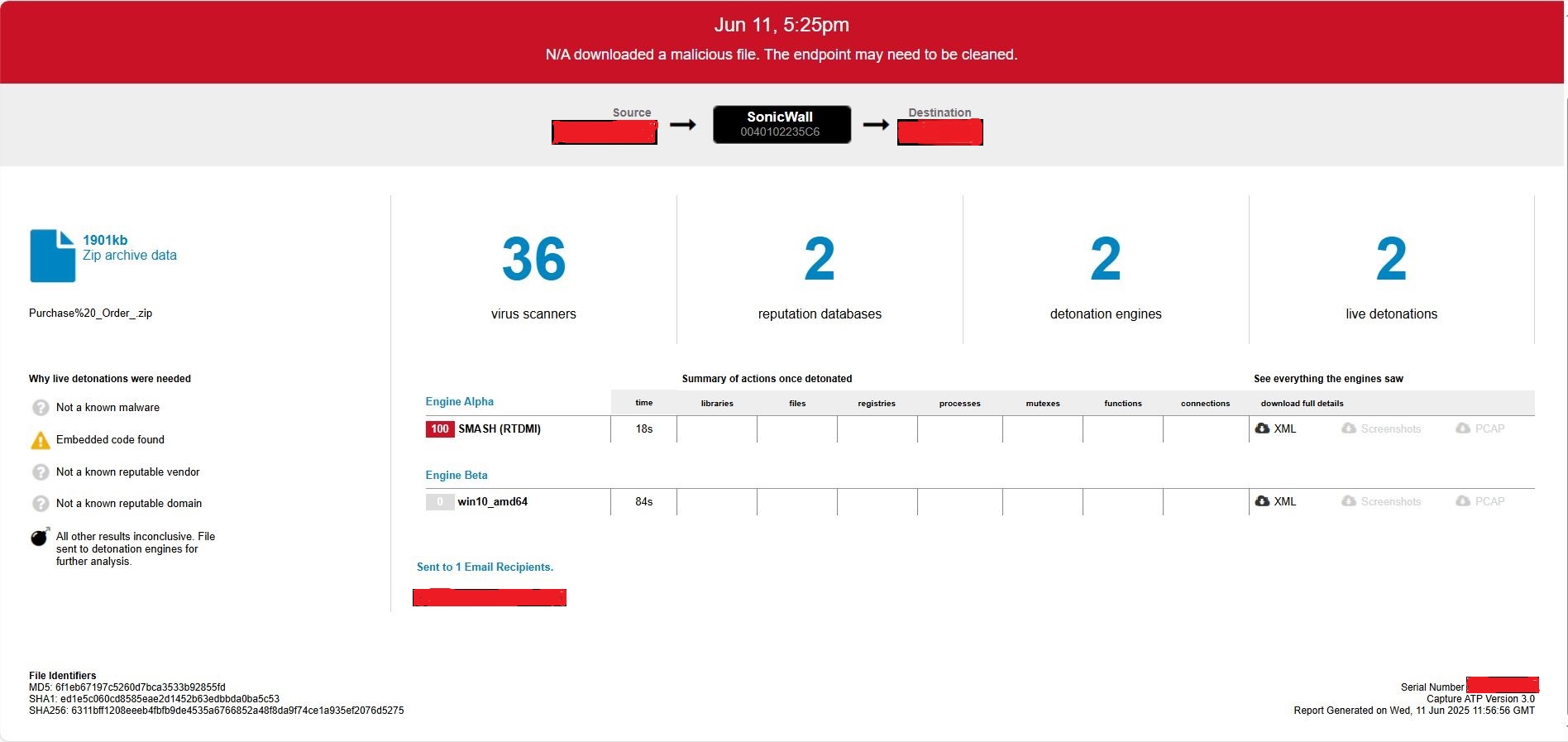Click the connections column header
Screen dimensions: 1568x742
point(1206,404)
